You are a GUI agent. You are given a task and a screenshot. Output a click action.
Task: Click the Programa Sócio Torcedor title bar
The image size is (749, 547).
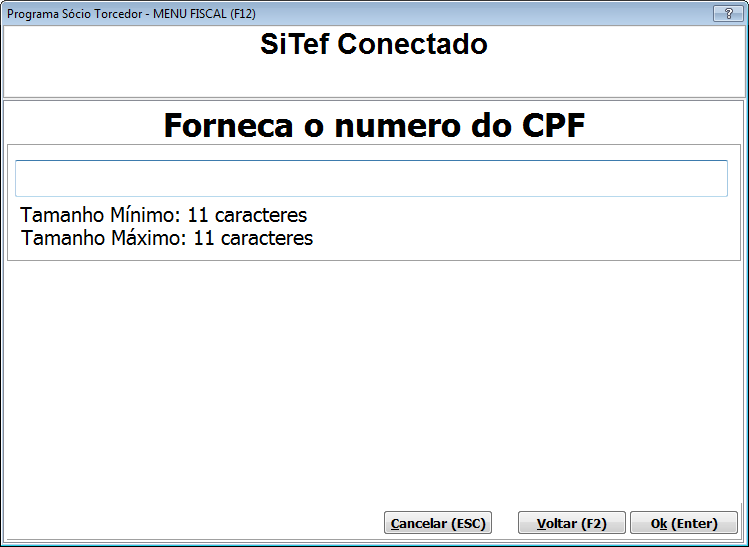(x=75, y=13)
